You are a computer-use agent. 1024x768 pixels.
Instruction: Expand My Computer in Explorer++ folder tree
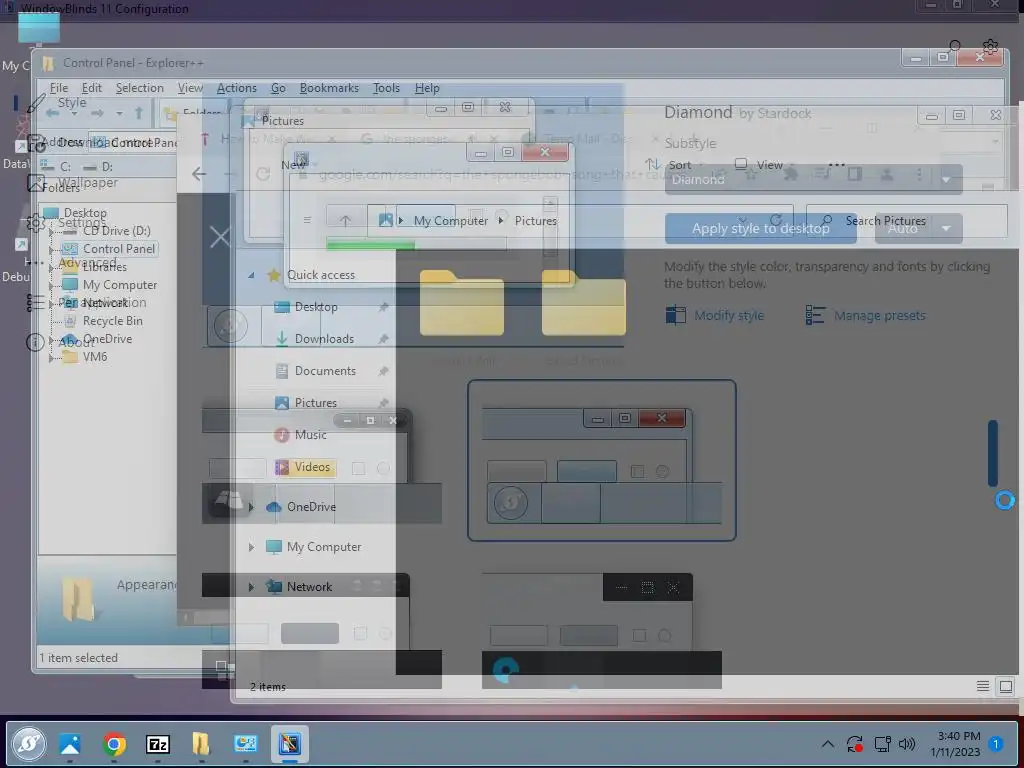(x=51, y=285)
